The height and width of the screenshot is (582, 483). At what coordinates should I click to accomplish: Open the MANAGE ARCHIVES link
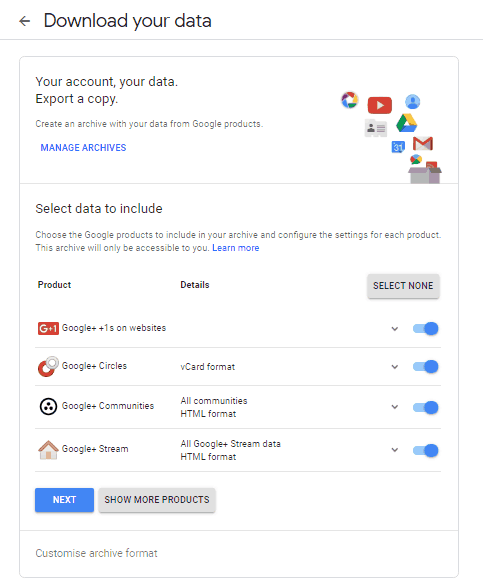(x=84, y=148)
